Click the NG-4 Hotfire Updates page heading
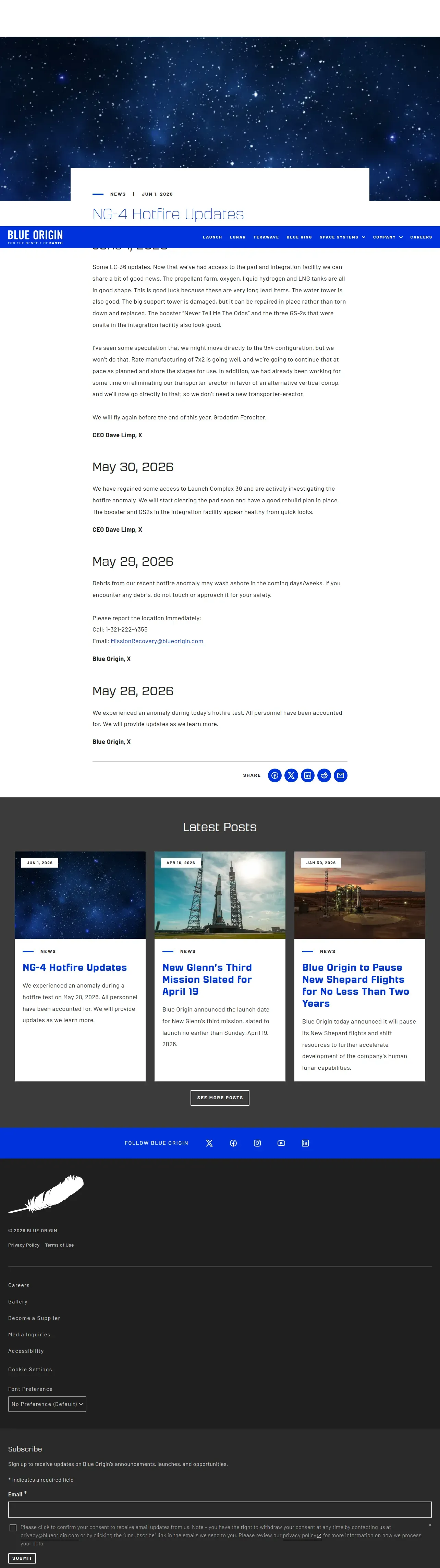 coord(168,214)
